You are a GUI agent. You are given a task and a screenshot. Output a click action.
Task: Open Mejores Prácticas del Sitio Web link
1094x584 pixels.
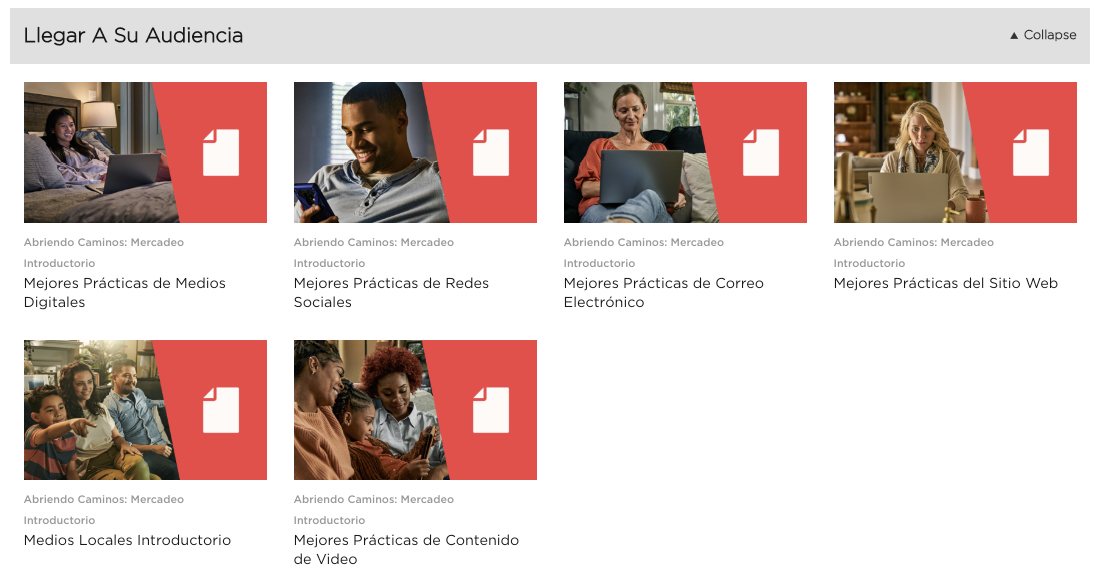(x=945, y=283)
